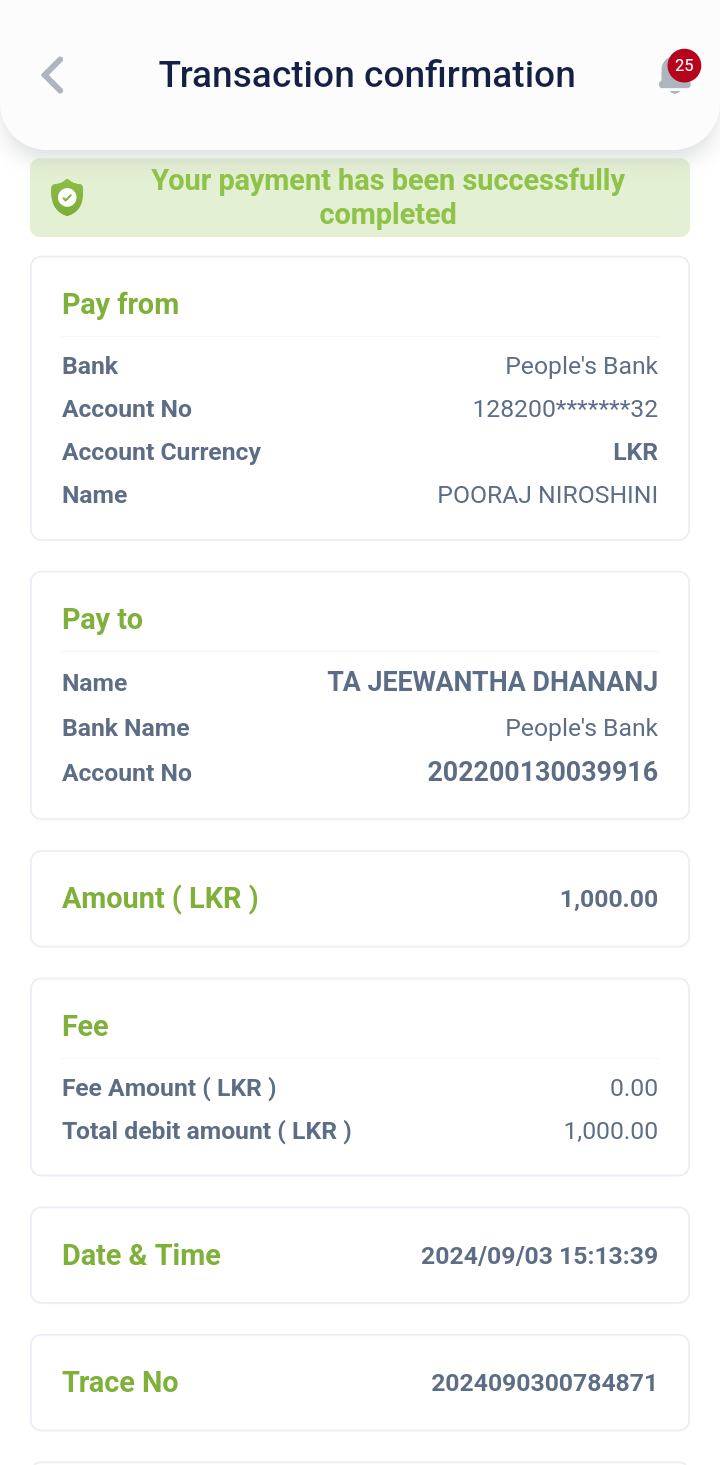
Task: Tap the masked account number 128200*******32
Action: [565, 409]
